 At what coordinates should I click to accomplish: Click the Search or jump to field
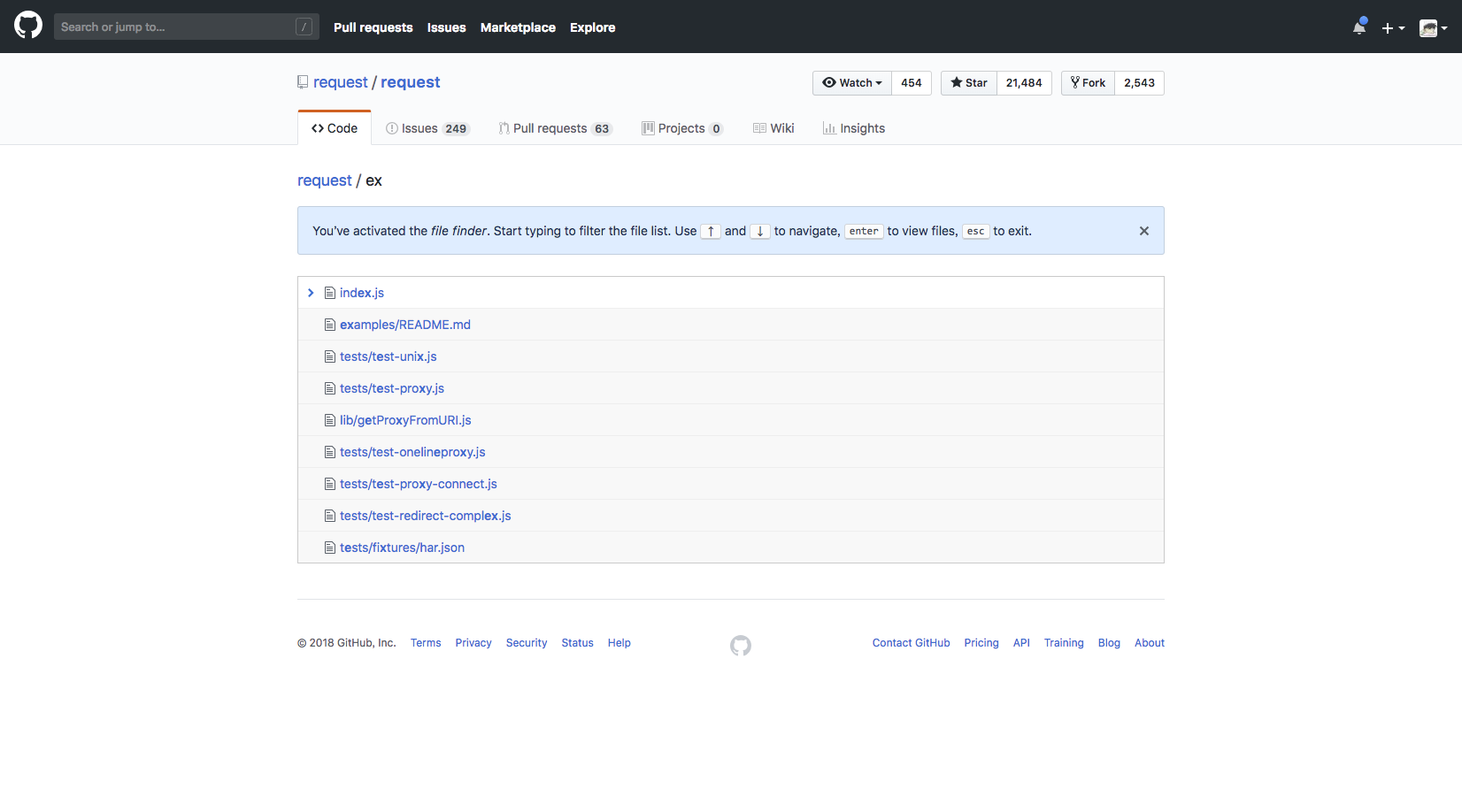[x=187, y=27]
